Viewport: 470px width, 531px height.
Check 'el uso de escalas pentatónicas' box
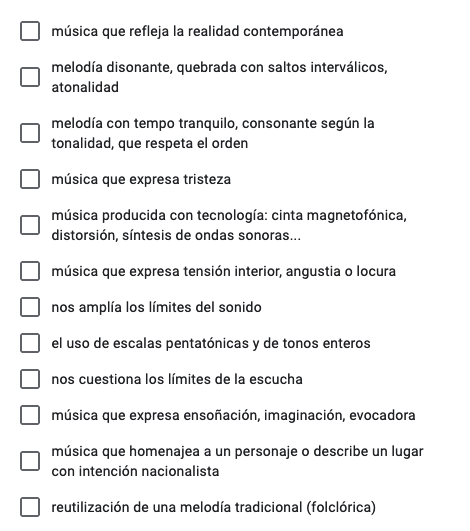click(30, 343)
